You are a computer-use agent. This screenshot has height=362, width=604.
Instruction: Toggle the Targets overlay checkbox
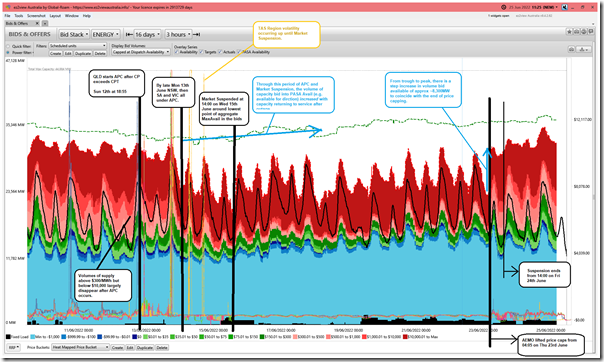201,52
